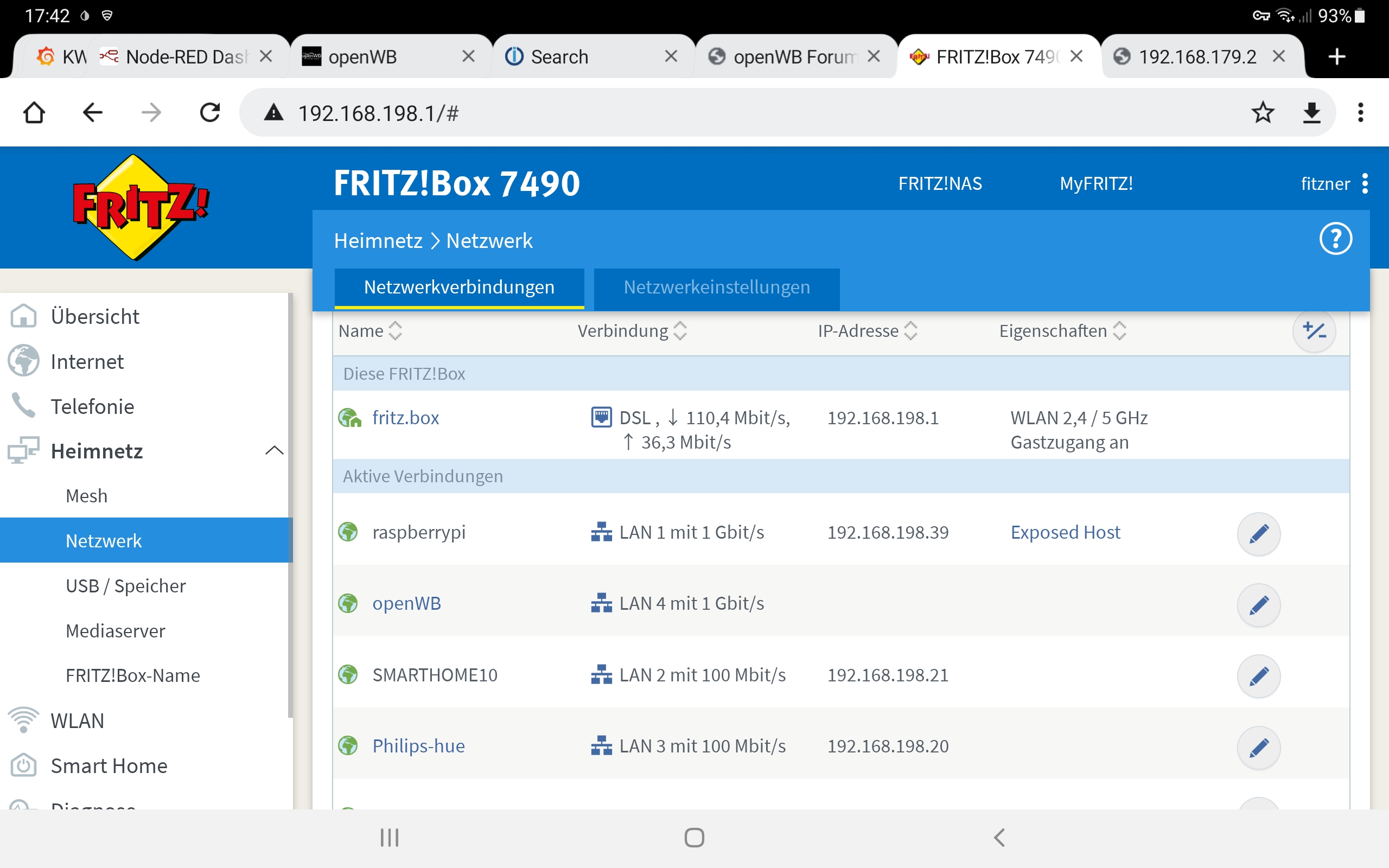Open the Exposed Host link

(1065, 532)
